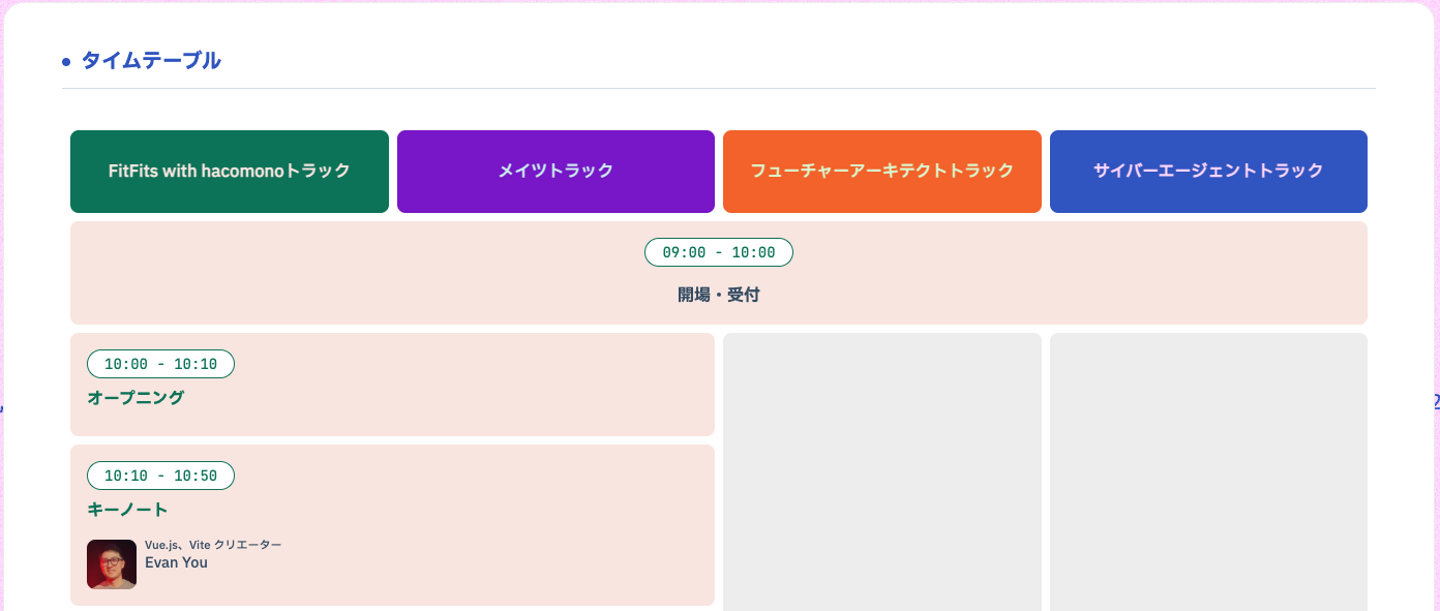Click the 10:10 - 10:50 time badge
1440x611 pixels.
[160, 476]
